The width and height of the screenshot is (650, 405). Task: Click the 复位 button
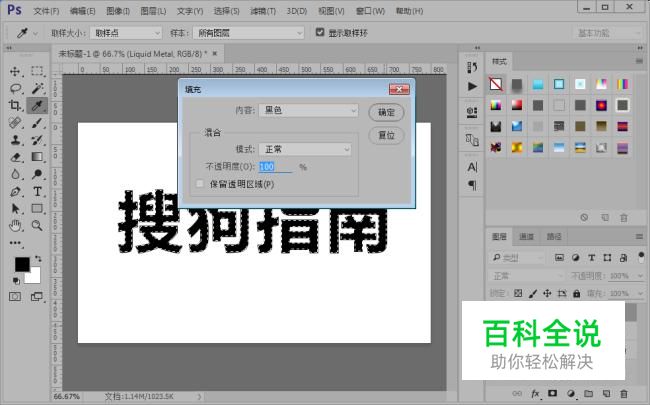click(x=386, y=135)
